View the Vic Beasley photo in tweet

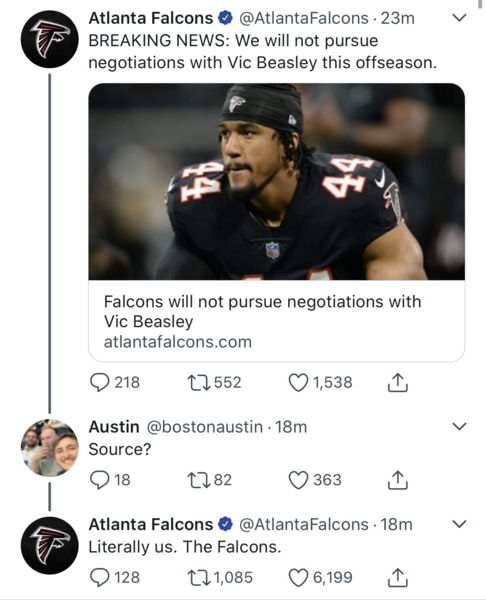pos(277,182)
